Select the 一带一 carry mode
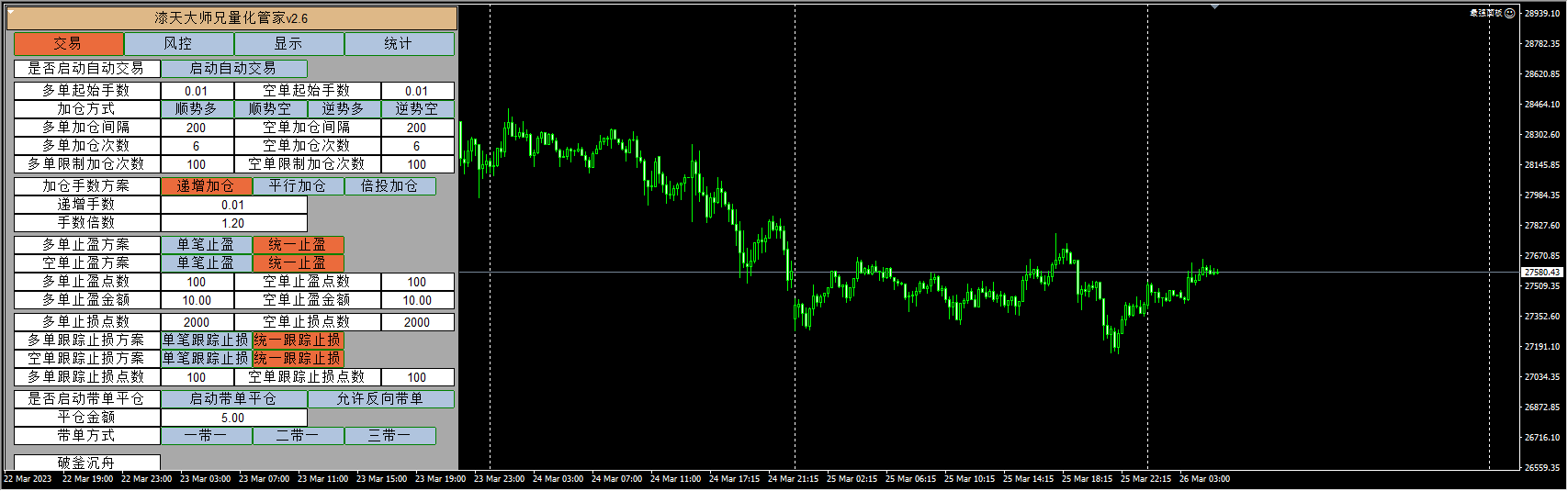The width and height of the screenshot is (1568, 491). tap(207, 436)
